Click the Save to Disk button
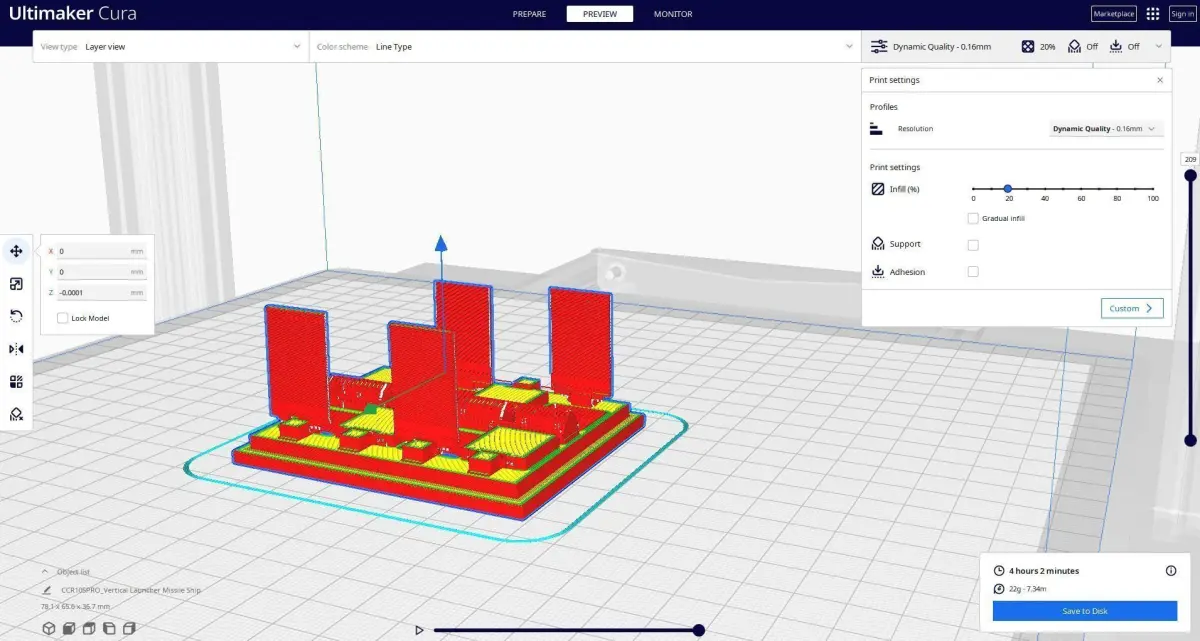Viewport: 1200px width, 641px height. tap(1085, 611)
